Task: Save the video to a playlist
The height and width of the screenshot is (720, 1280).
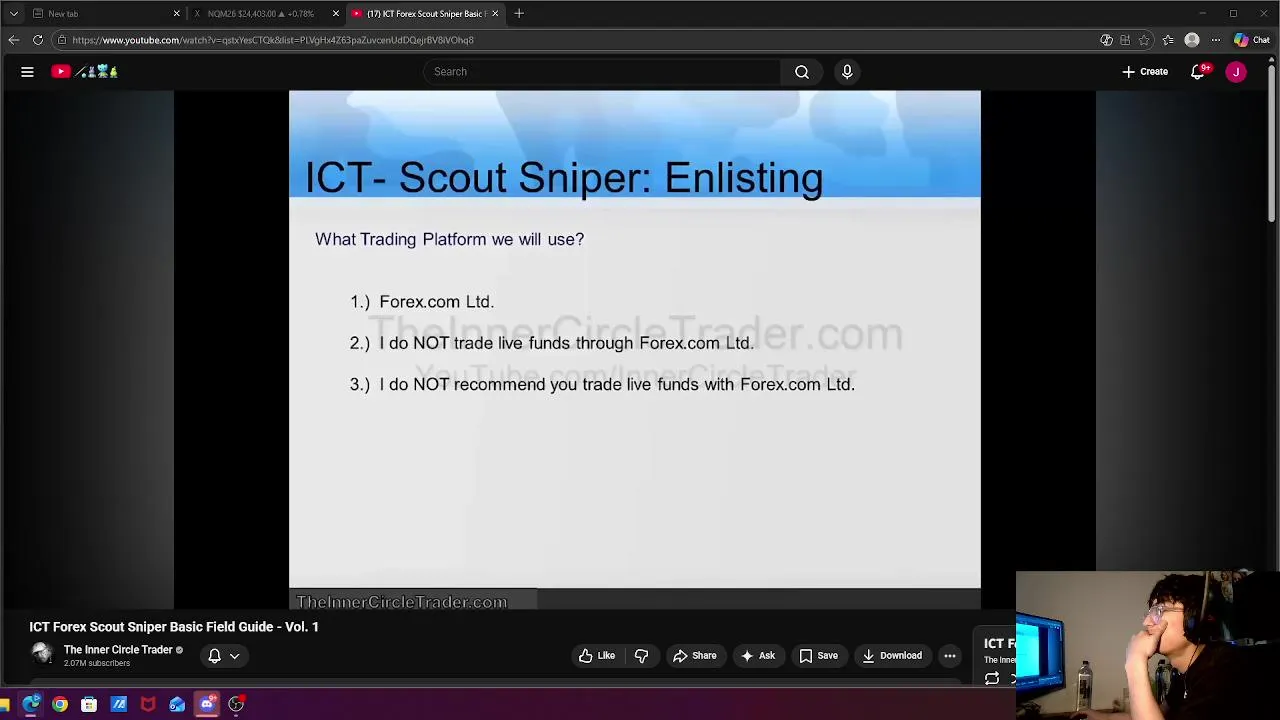Action: pyautogui.click(x=818, y=656)
